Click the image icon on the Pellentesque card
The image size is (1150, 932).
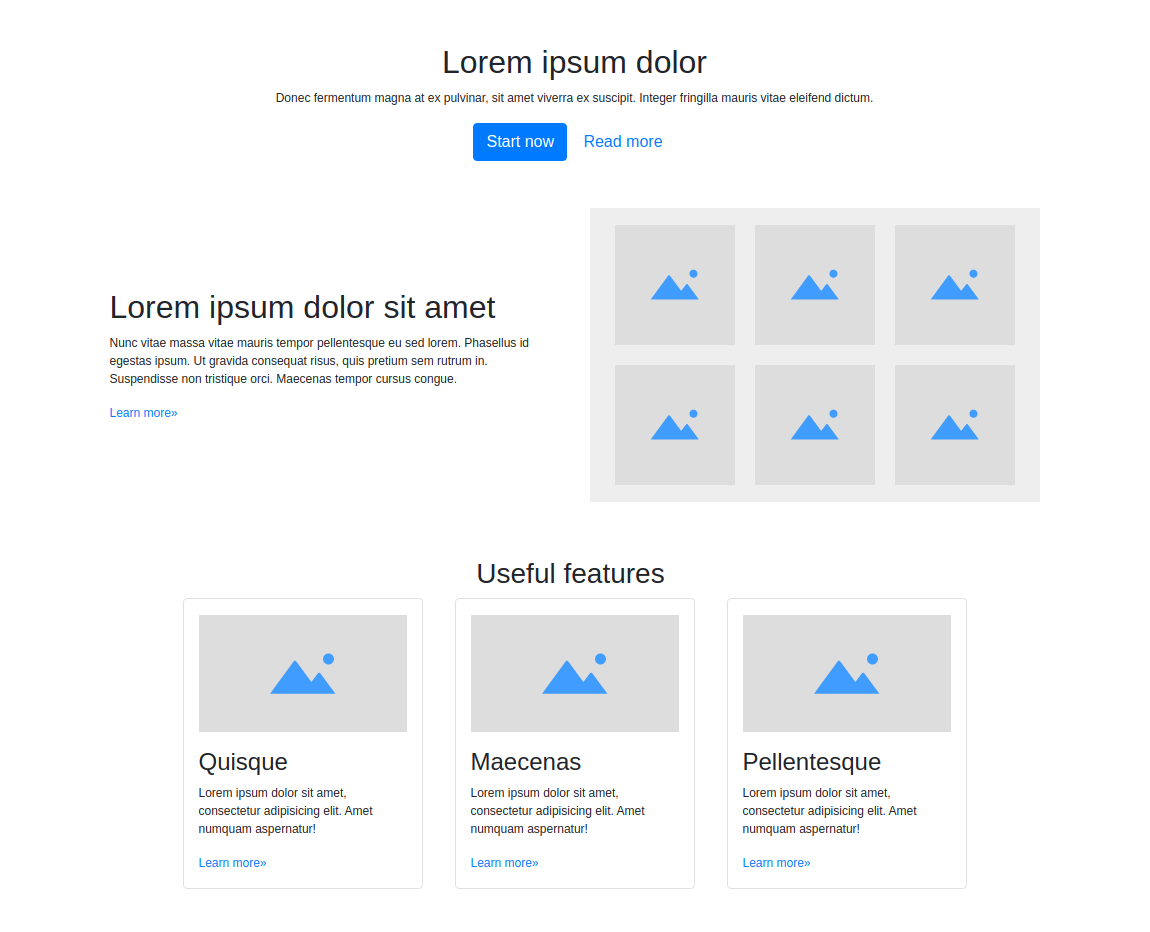point(847,672)
